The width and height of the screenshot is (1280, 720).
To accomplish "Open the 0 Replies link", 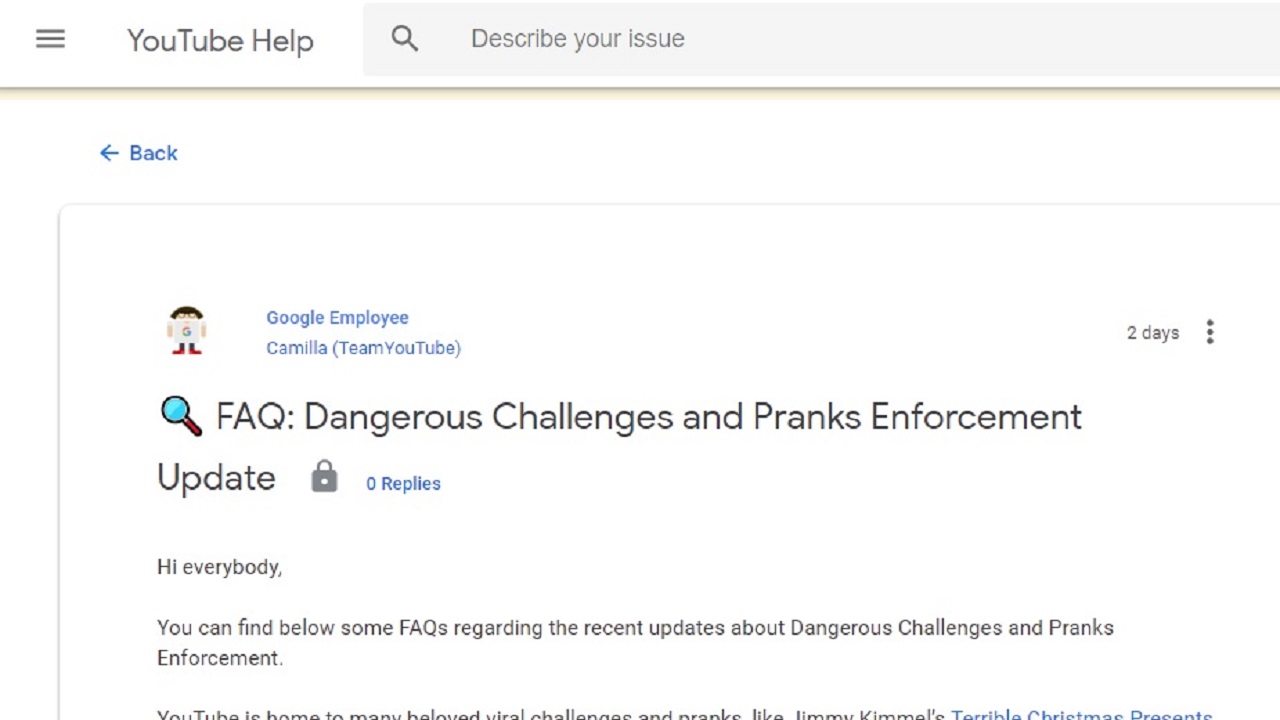I will [x=403, y=483].
